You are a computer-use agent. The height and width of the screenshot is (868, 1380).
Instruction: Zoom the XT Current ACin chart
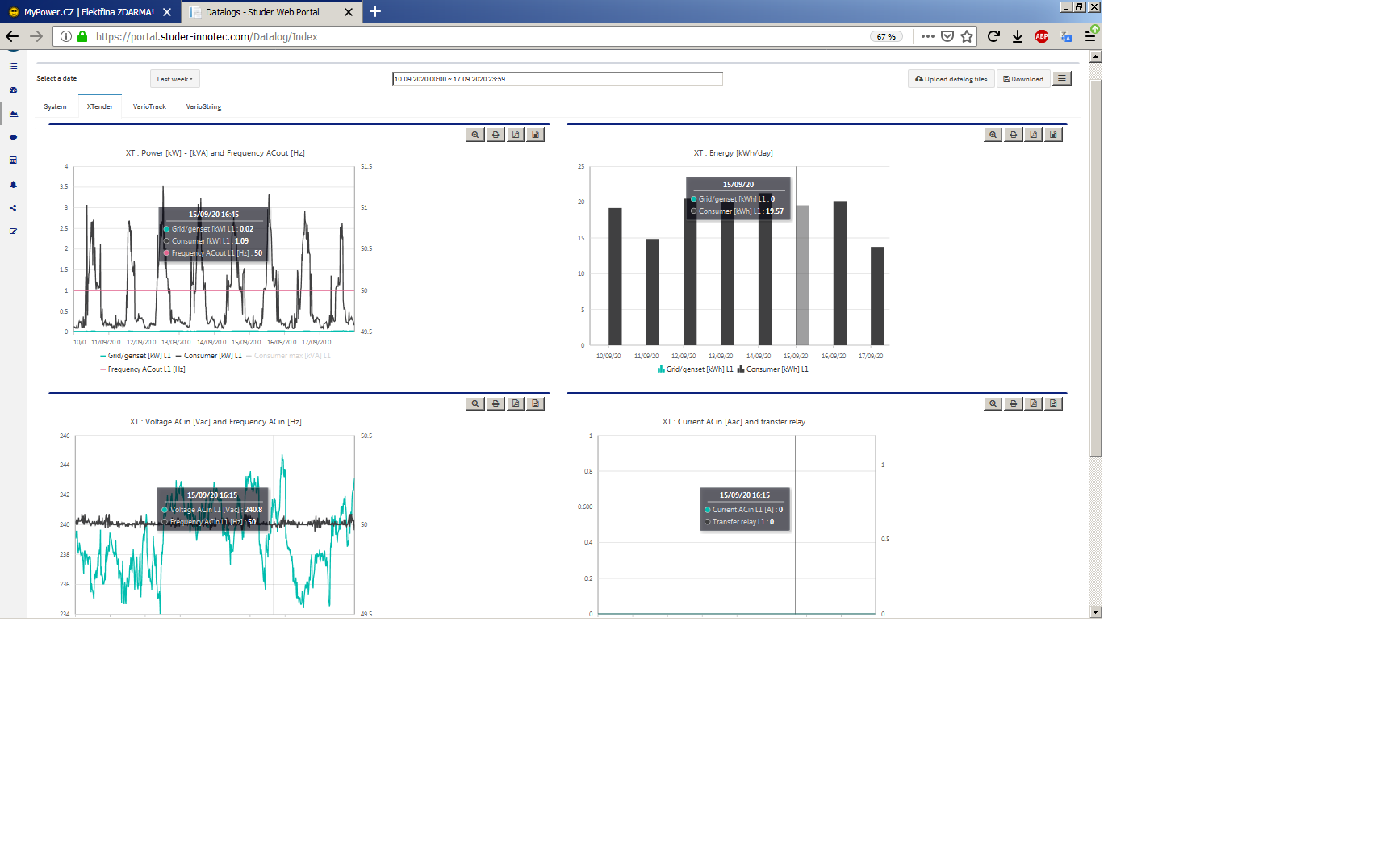pyautogui.click(x=993, y=403)
